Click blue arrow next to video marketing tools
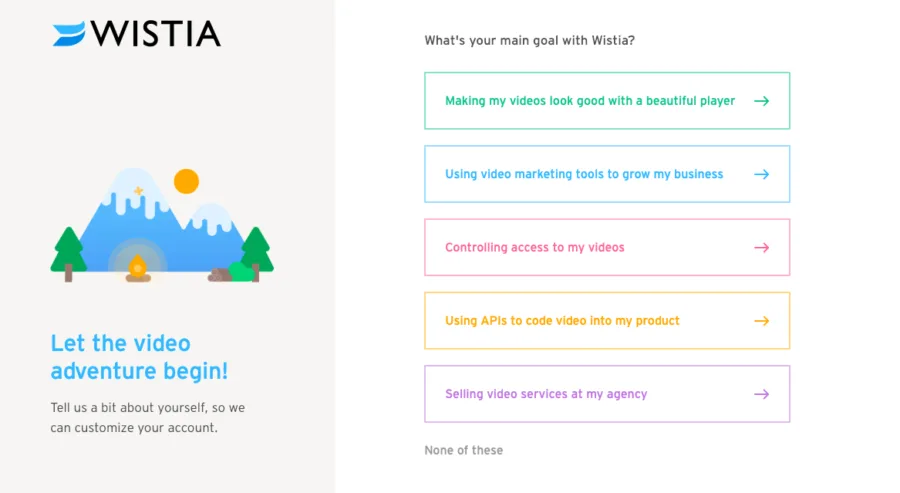Viewport: 900px width, 493px height. [761, 174]
